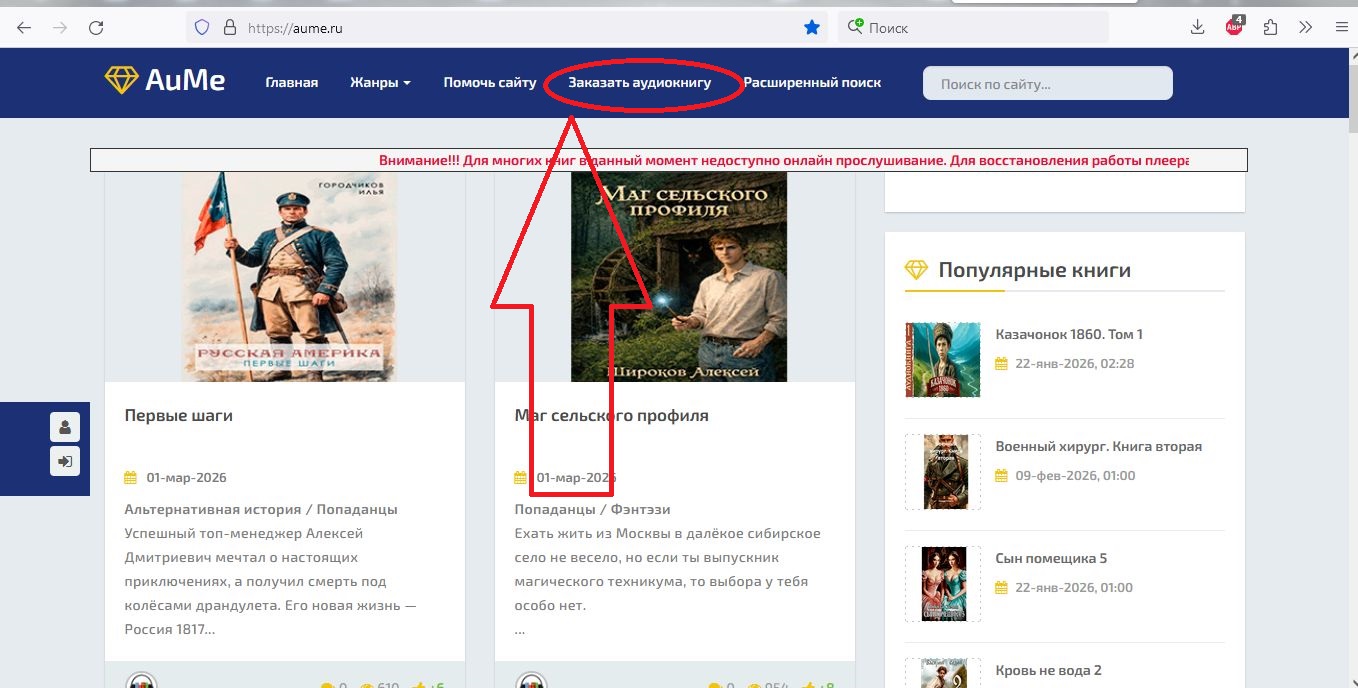Open the Маг сельского профиля book title
1358x688 pixels.
(x=612, y=415)
